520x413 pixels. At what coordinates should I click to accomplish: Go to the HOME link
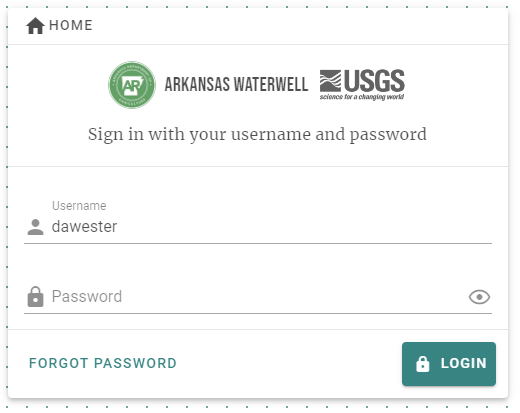(59, 26)
